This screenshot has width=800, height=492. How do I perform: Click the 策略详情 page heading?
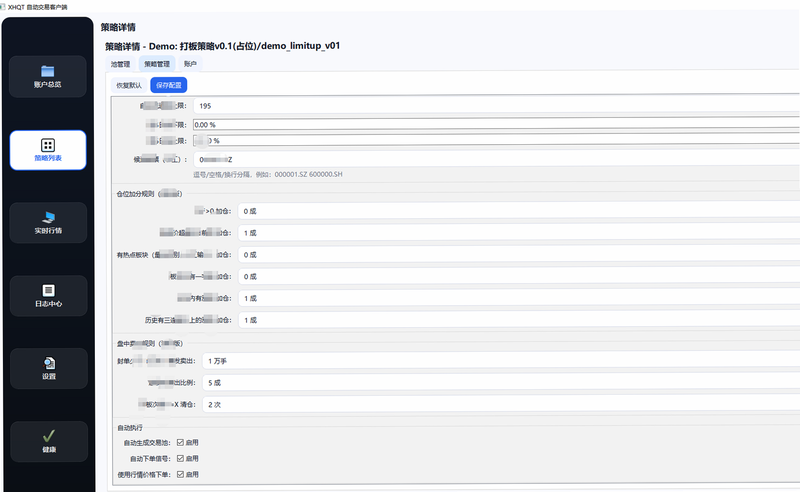[118, 27]
